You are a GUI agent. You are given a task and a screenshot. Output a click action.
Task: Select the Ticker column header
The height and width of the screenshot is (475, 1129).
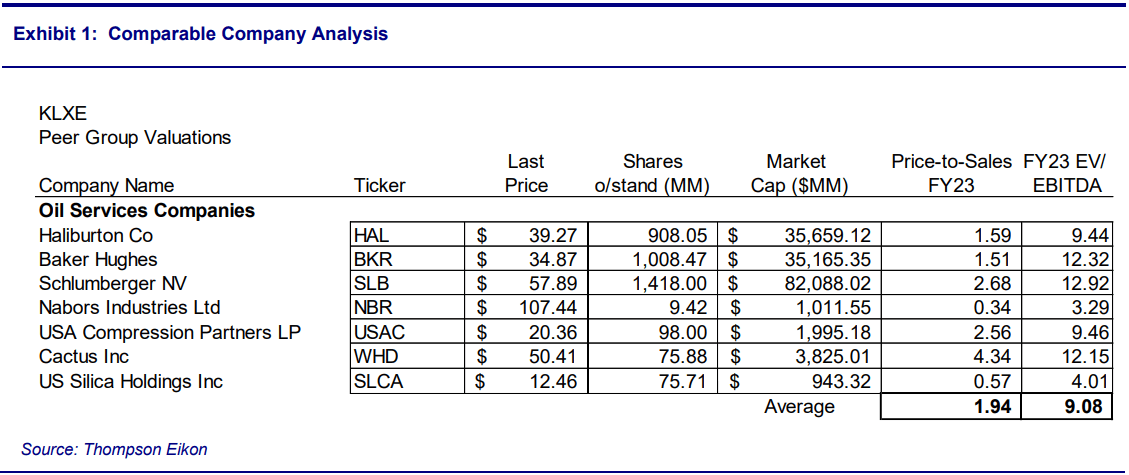point(380,185)
